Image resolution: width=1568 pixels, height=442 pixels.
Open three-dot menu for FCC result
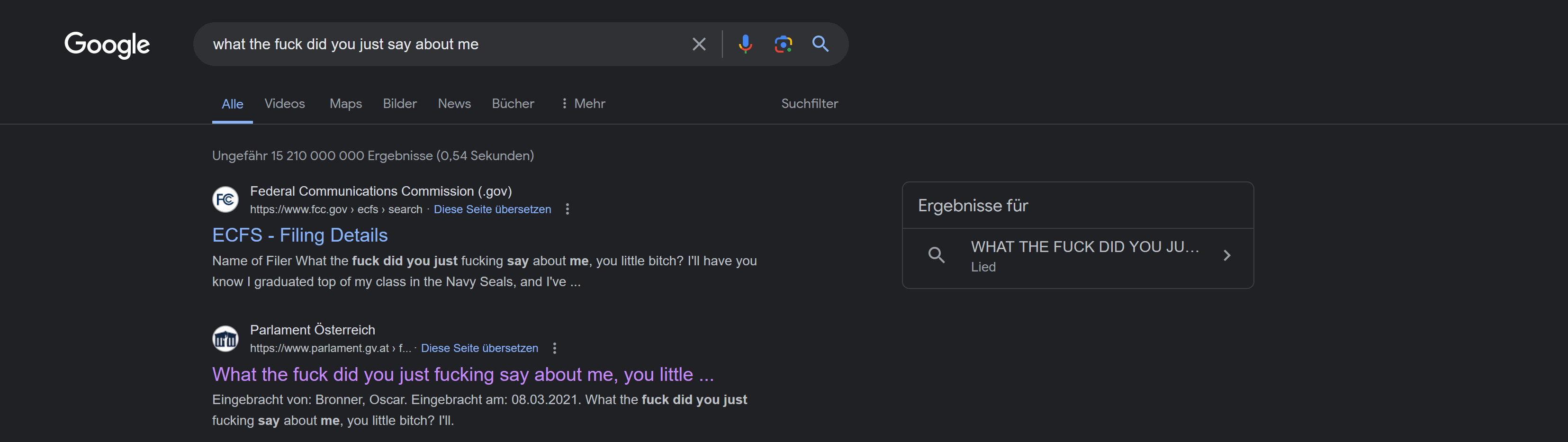point(568,209)
